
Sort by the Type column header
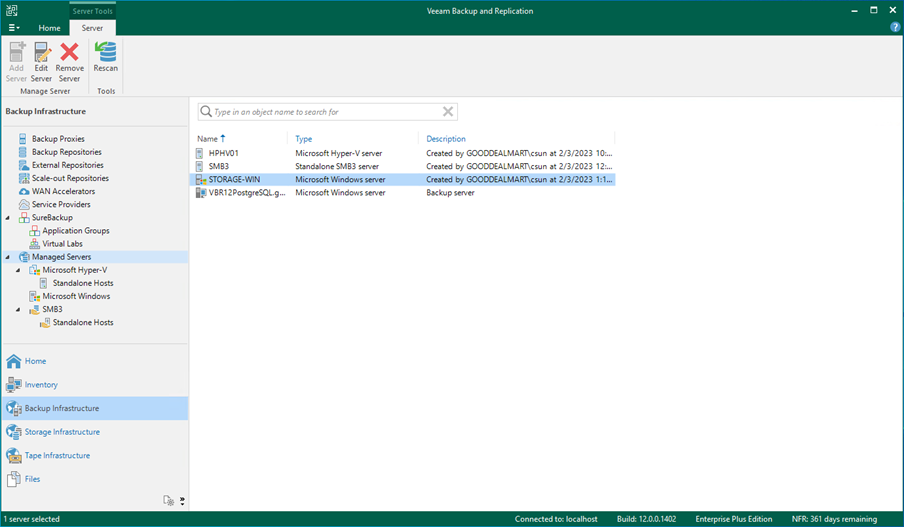pyautogui.click(x=303, y=139)
